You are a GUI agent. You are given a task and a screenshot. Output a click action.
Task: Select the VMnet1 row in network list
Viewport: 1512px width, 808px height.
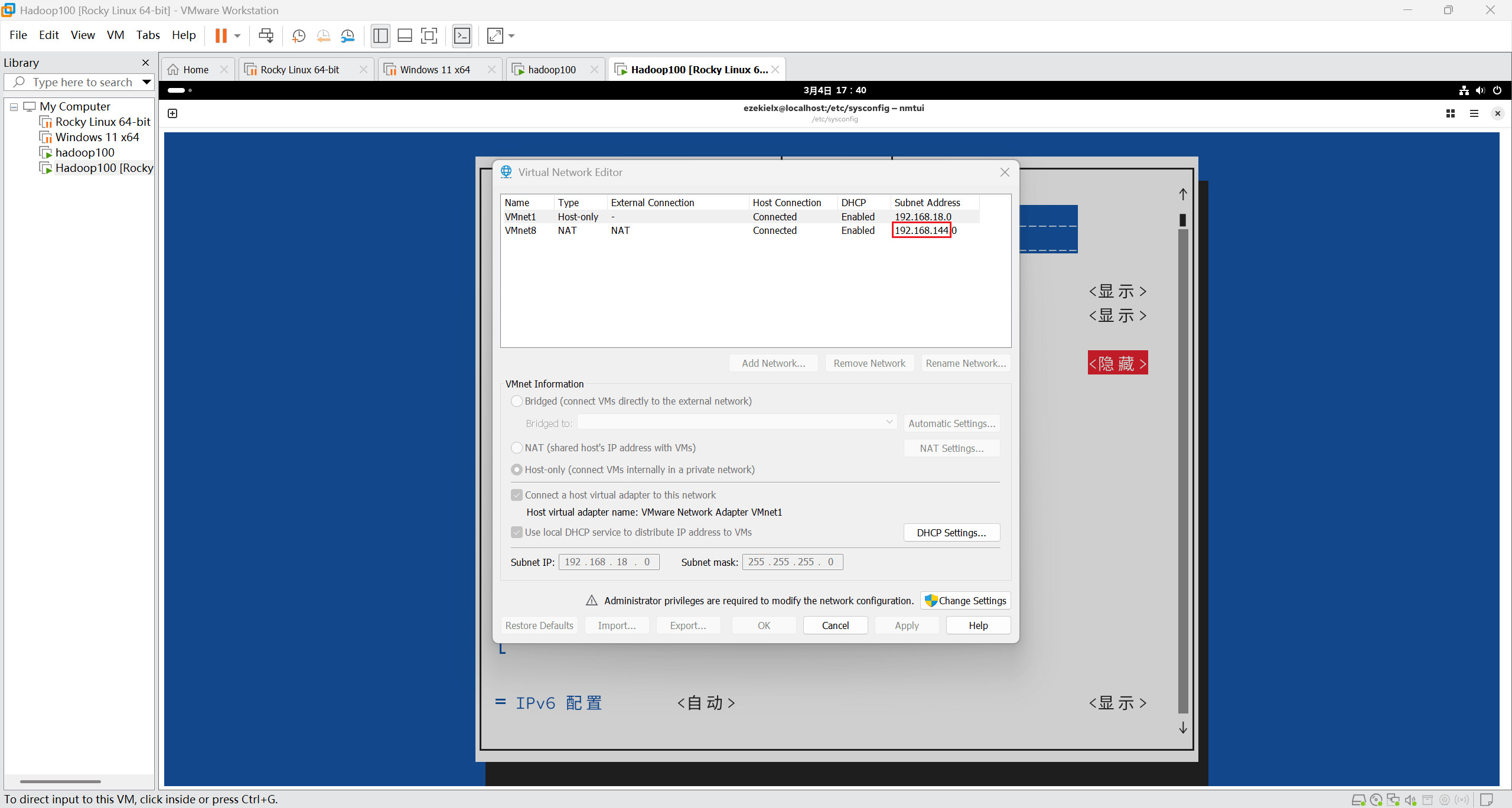739,217
